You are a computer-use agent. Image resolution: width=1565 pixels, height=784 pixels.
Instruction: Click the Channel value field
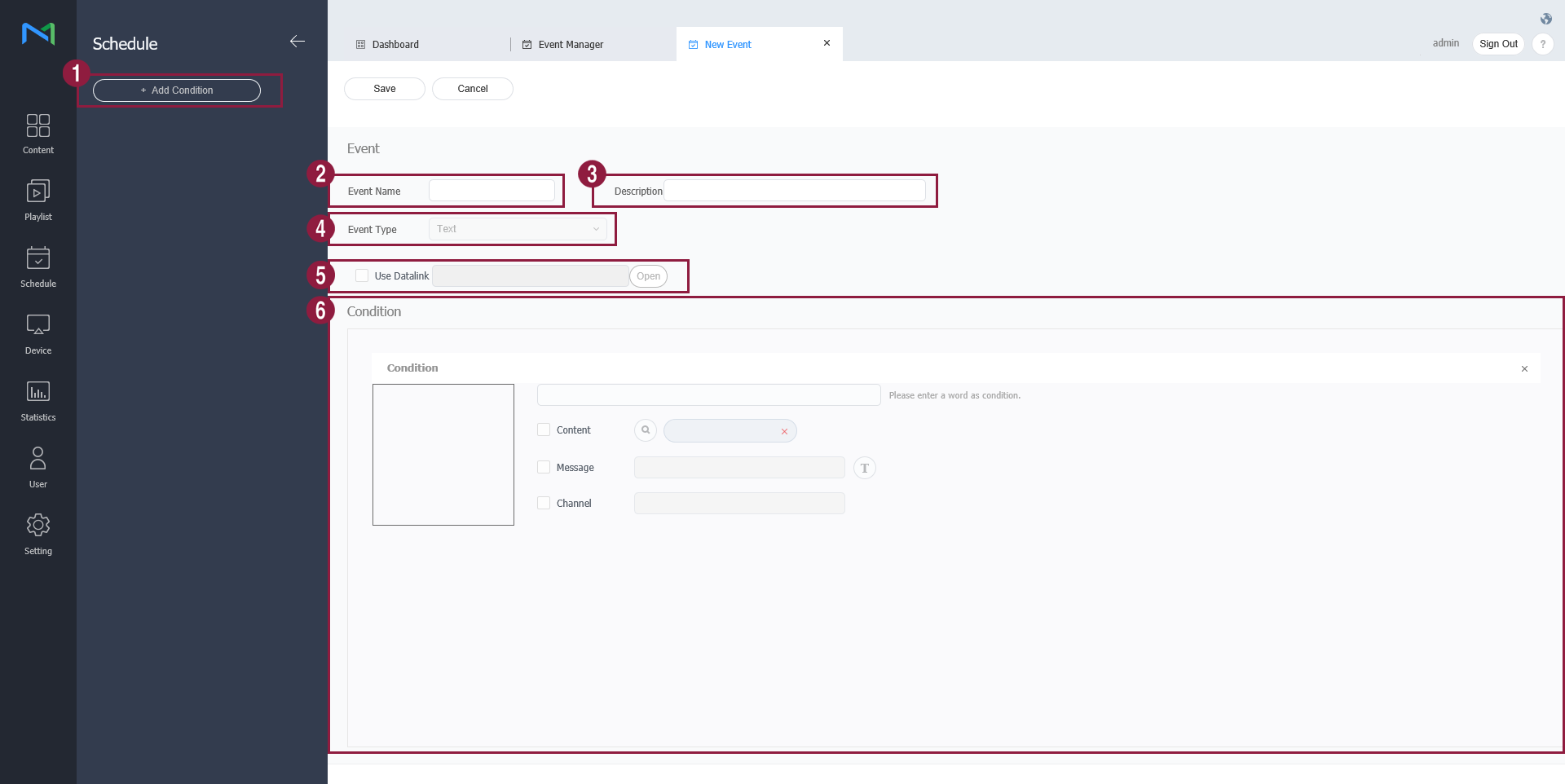(x=739, y=504)
